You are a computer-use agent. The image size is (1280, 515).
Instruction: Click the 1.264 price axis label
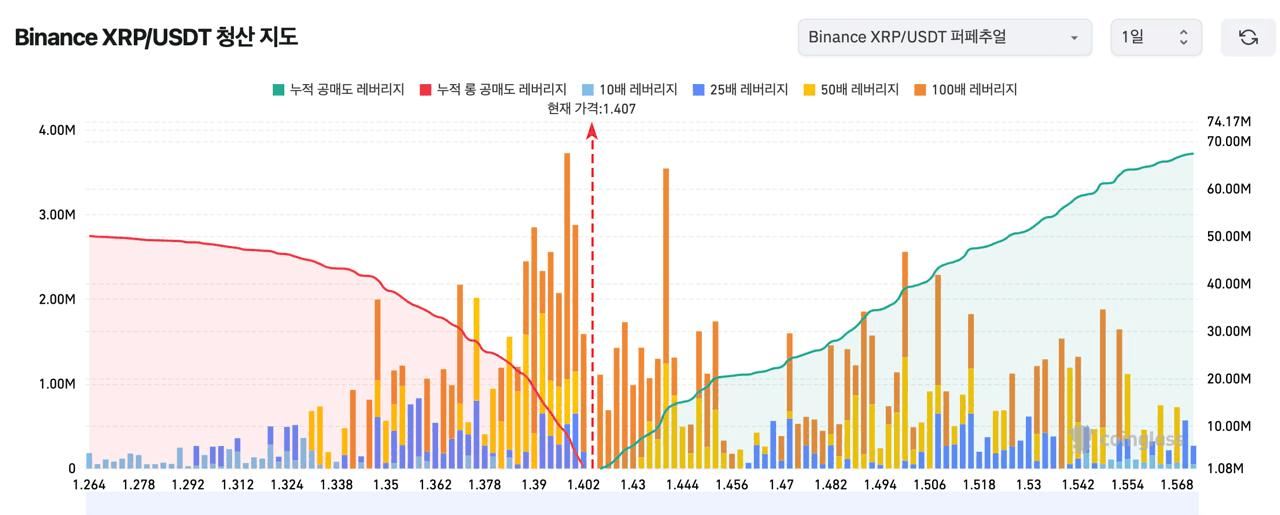[x=90, y=485]
